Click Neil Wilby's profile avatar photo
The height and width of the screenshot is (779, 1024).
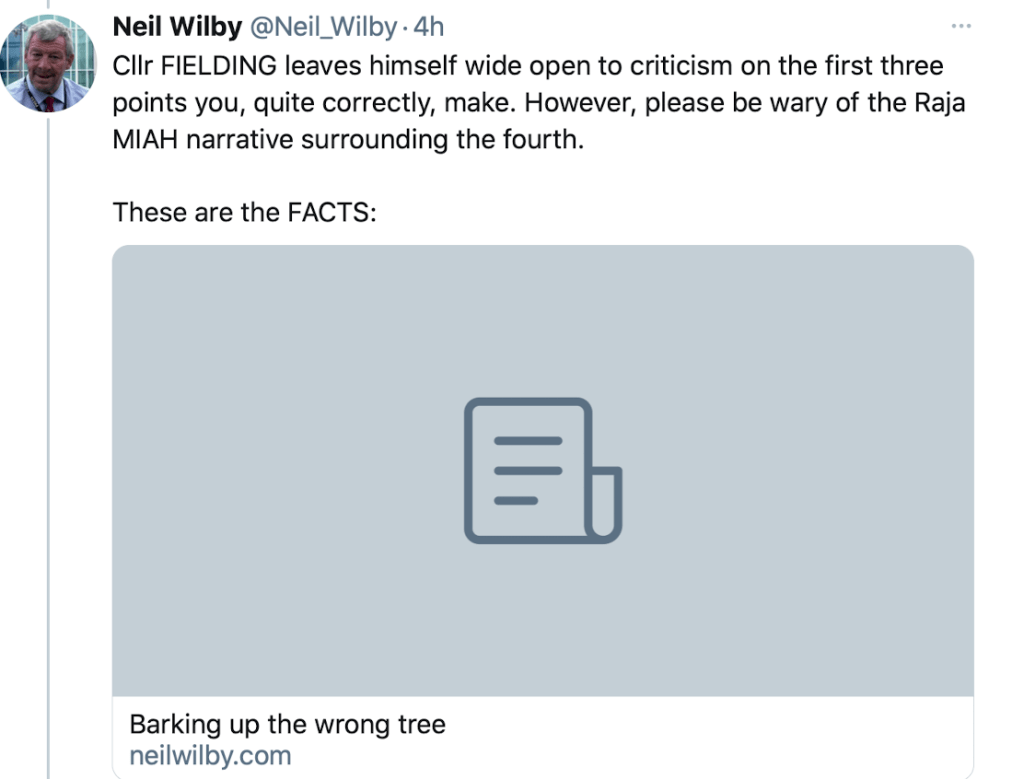point(50,62)
